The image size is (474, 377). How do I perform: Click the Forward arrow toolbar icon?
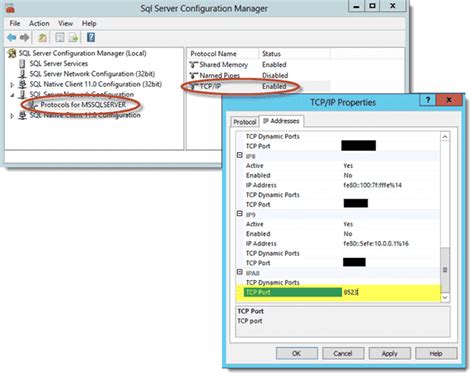24,38
